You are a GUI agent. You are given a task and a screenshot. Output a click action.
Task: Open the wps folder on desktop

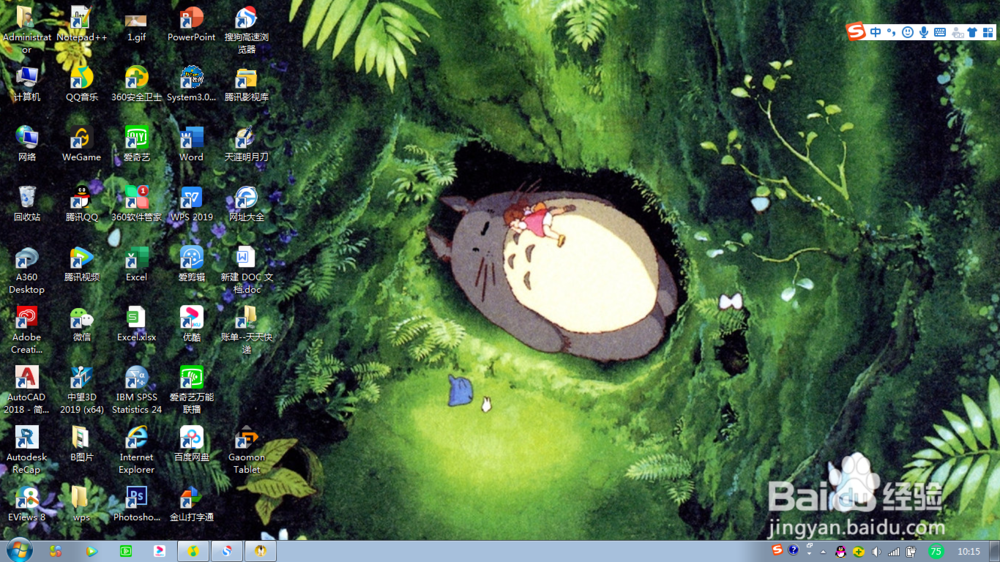82,504
